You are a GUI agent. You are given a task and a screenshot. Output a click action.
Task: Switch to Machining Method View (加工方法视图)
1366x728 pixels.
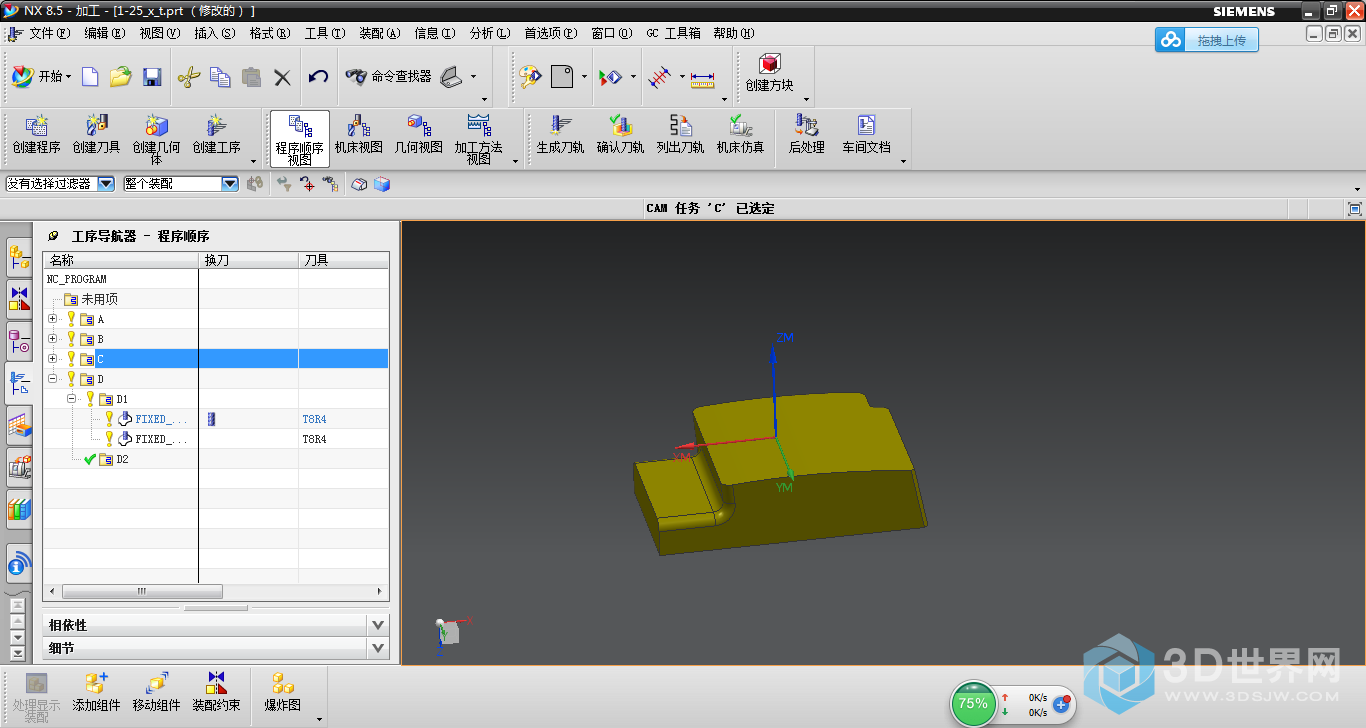[479, 138]
